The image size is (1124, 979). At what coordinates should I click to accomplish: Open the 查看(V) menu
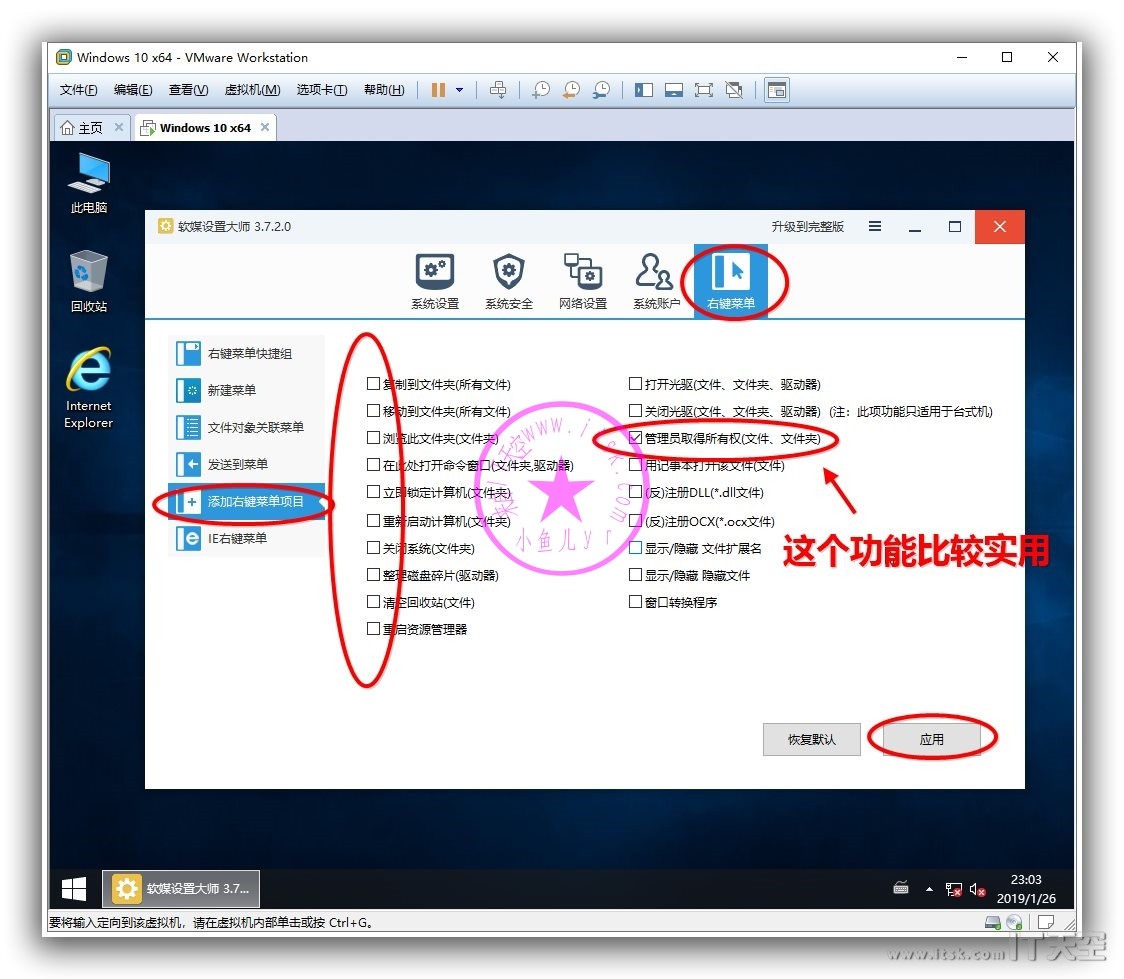[x=189, y=90]
